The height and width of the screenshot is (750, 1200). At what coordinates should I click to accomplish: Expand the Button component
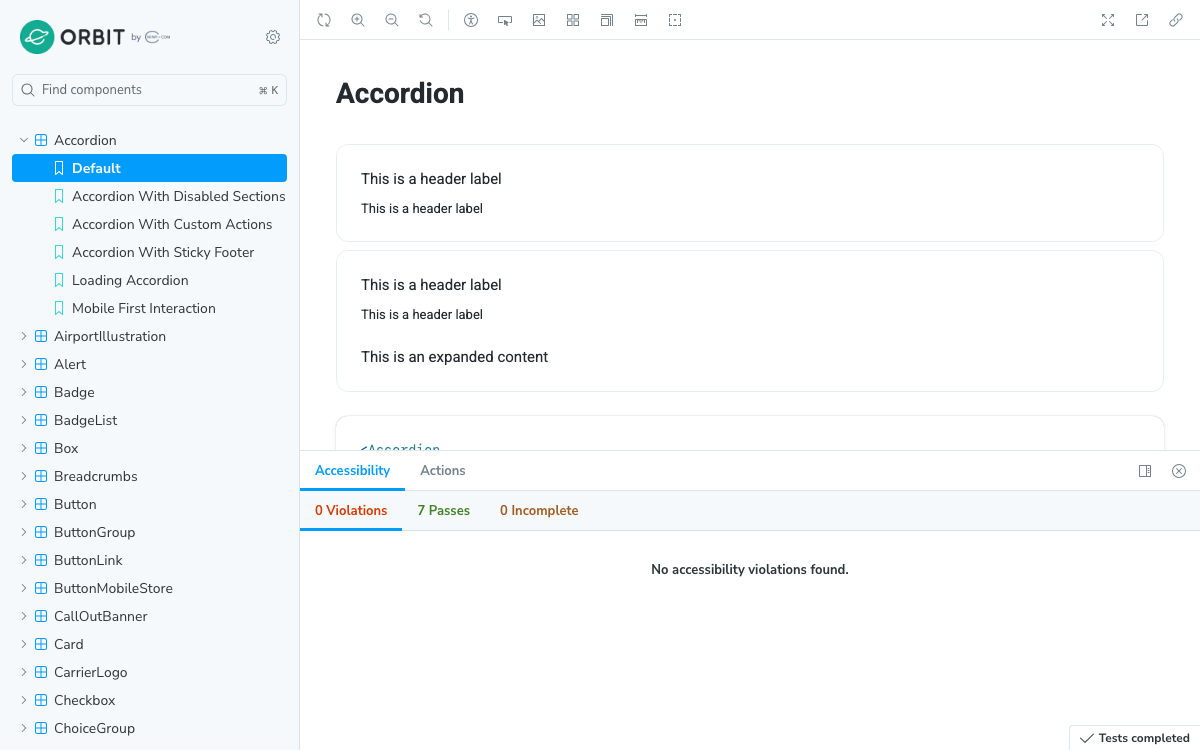click(149, 504)
